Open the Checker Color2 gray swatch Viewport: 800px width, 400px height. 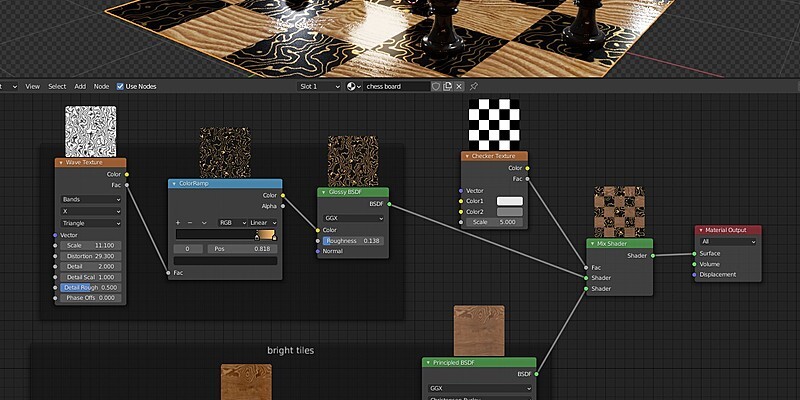(x=510, y=212)
